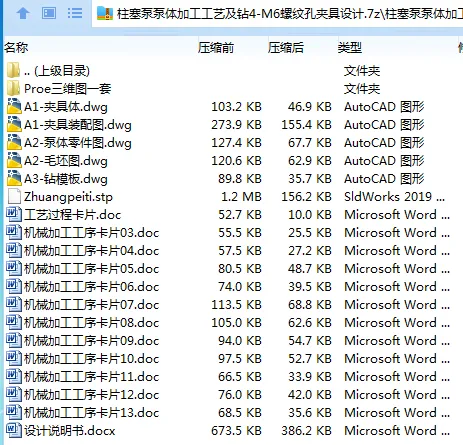Select the A3-钻模板.dwg file name

(66, 179)
